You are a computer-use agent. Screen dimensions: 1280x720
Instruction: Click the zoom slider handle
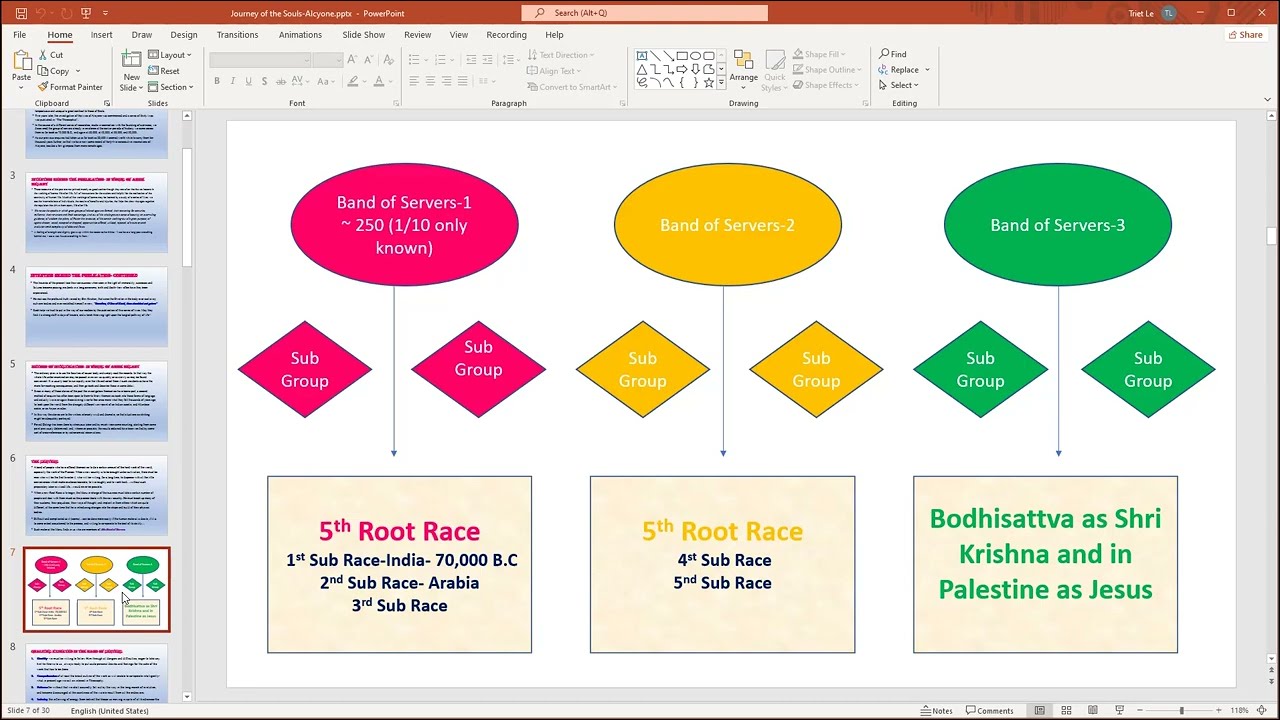1181,711
